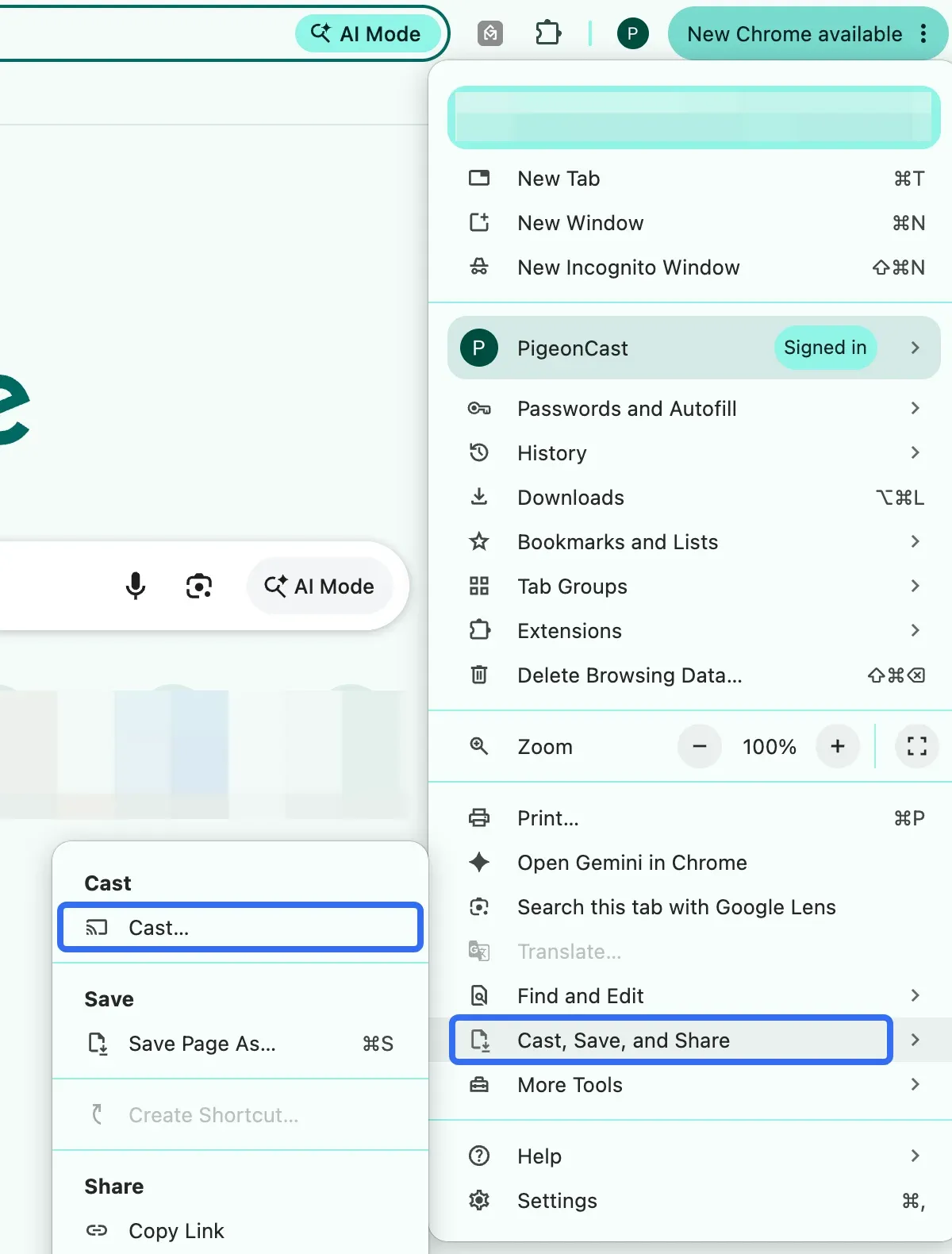Screen dimensions: 952x1254
Task: Expand Passwords and Autofill submenu arrow
Action: click(x=916, y=408)
